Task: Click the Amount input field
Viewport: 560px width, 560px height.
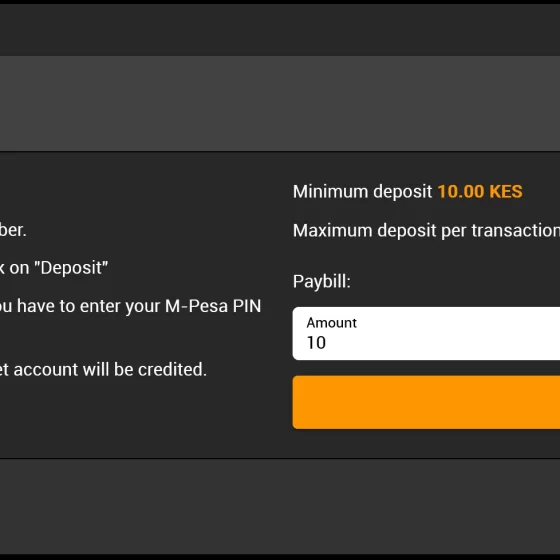Action: point(426,333)
